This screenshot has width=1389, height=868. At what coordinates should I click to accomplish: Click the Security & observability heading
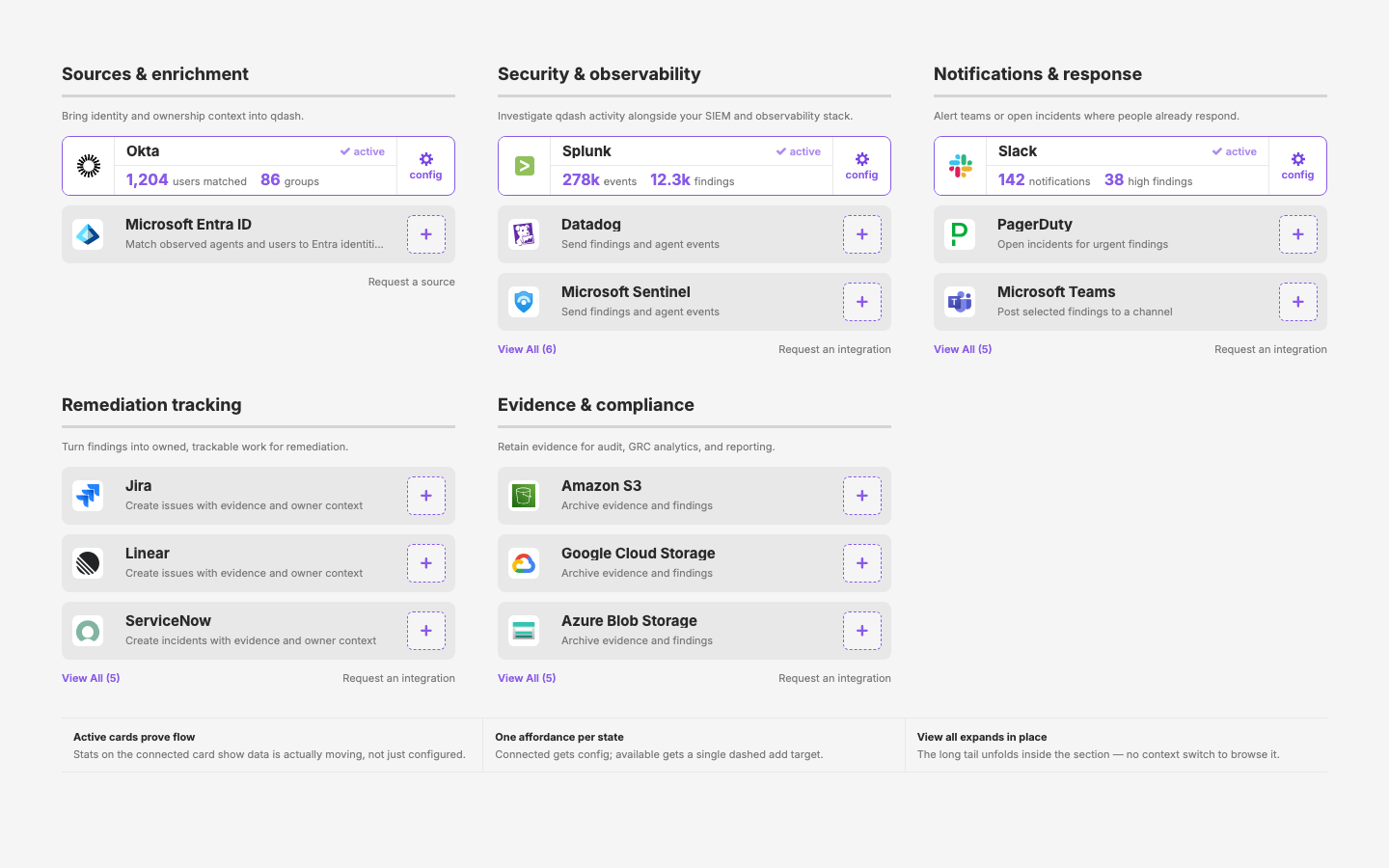[599, 74]
